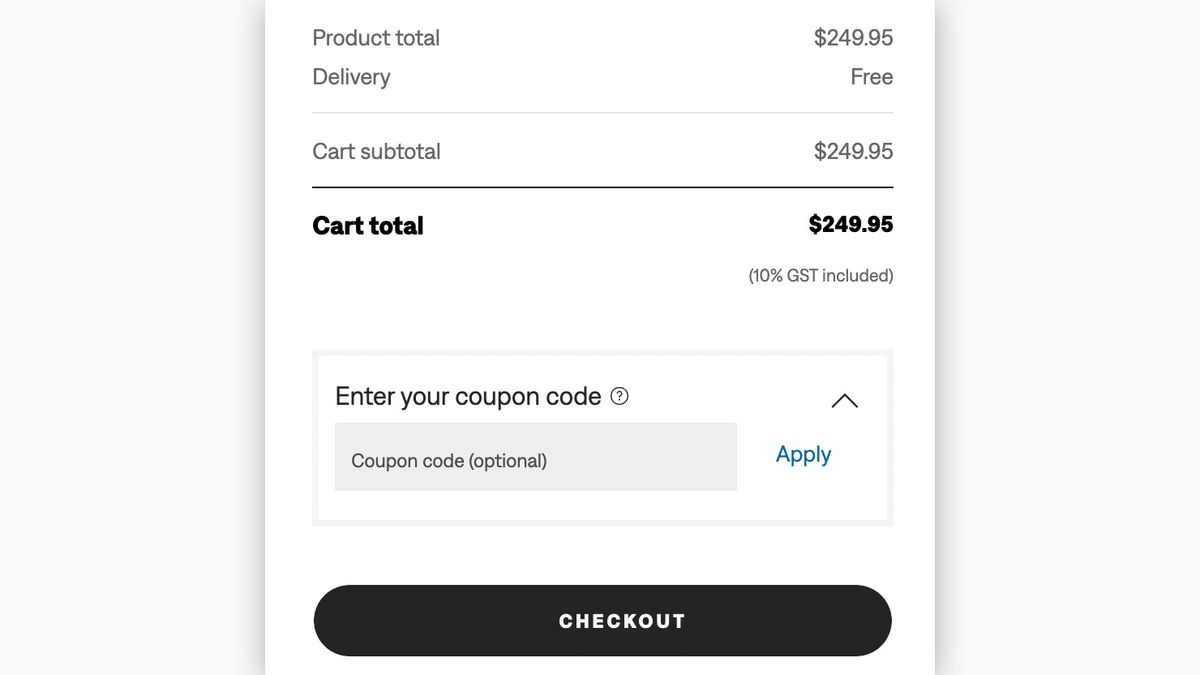Click the $249.95 product total value
Screen dimensions: 1200x675
point(854,38)
